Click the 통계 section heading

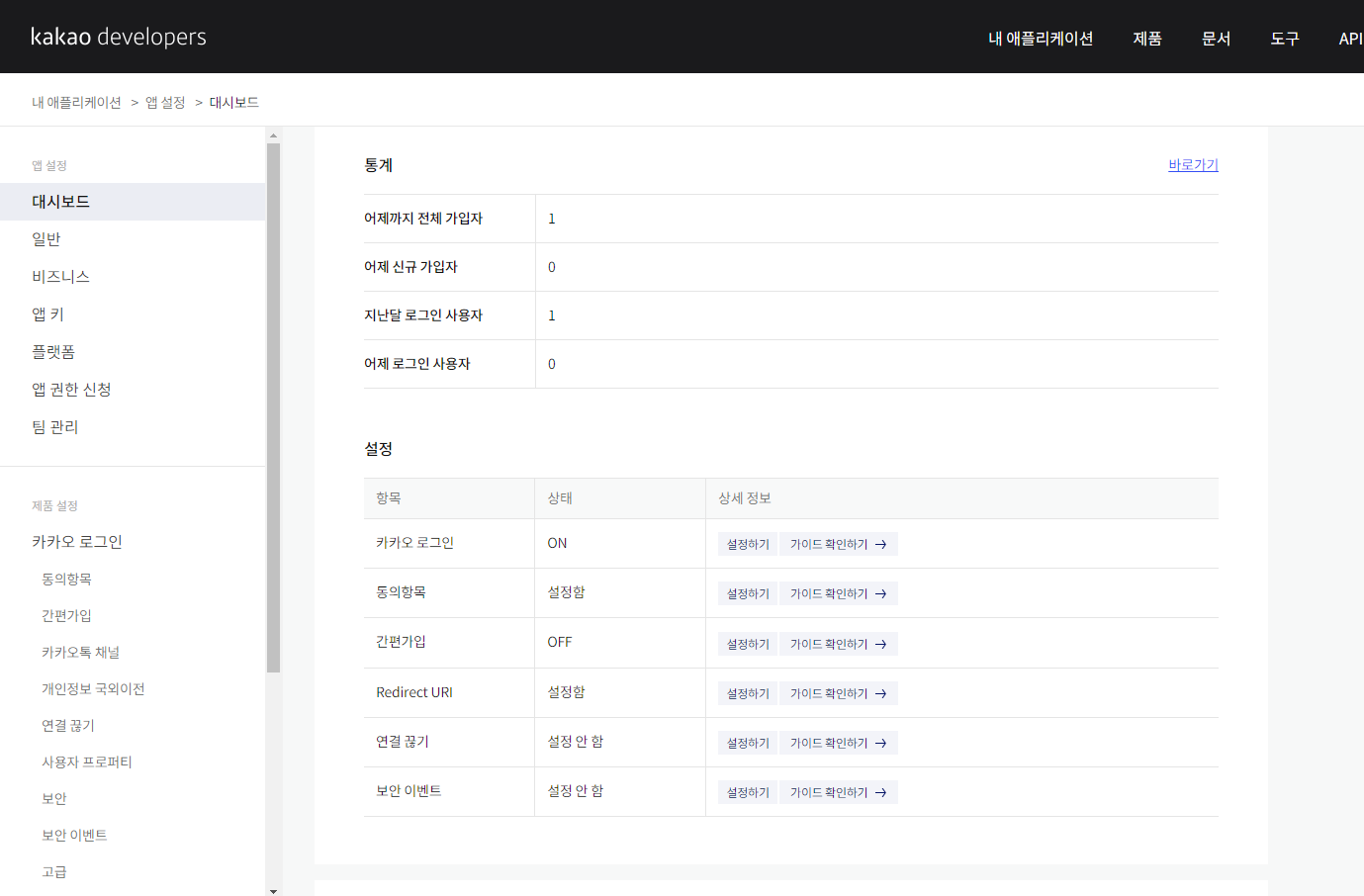click(379, 165)
